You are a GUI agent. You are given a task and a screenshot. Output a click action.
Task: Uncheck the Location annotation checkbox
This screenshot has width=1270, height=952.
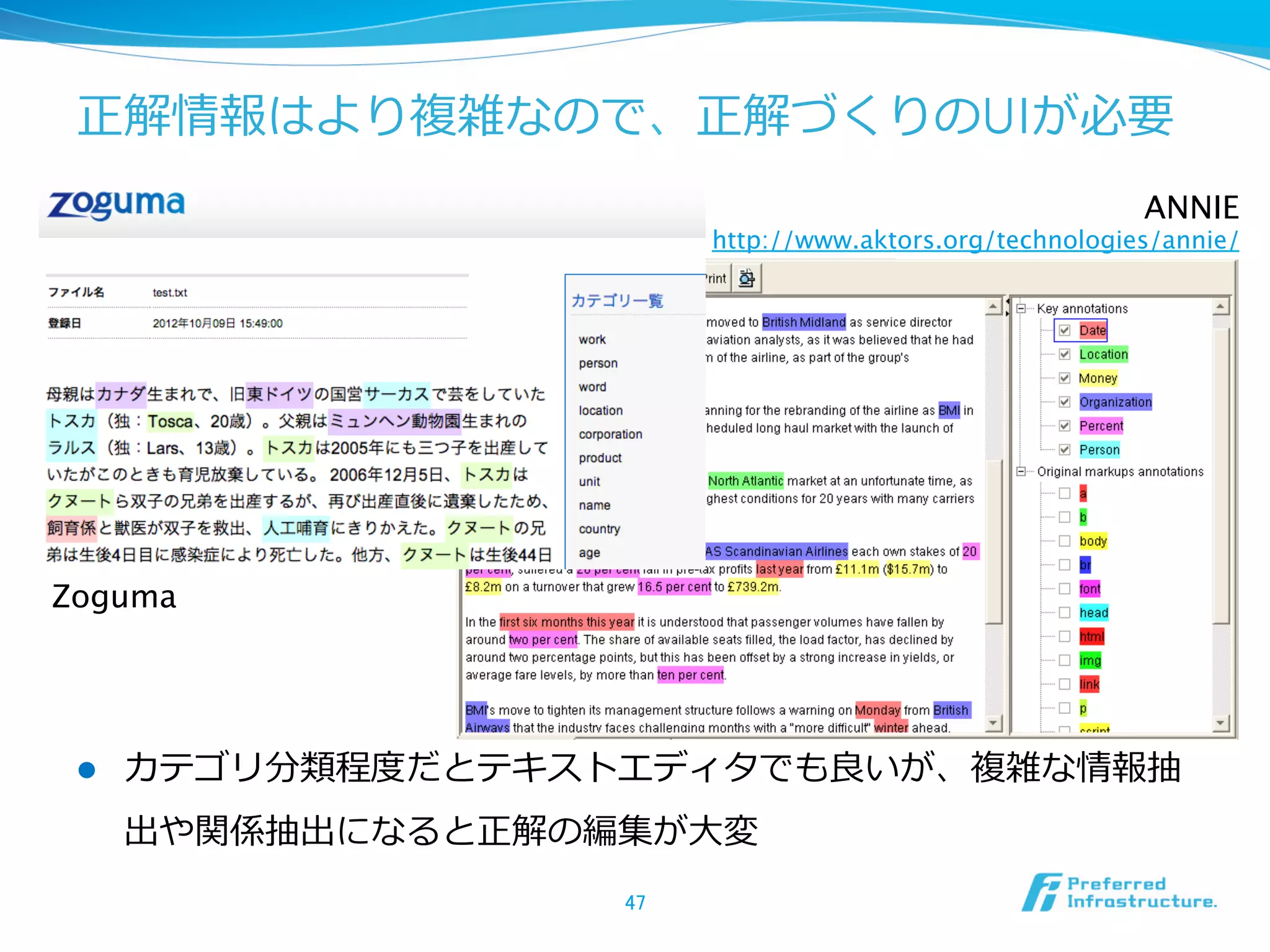point(1065,355)
